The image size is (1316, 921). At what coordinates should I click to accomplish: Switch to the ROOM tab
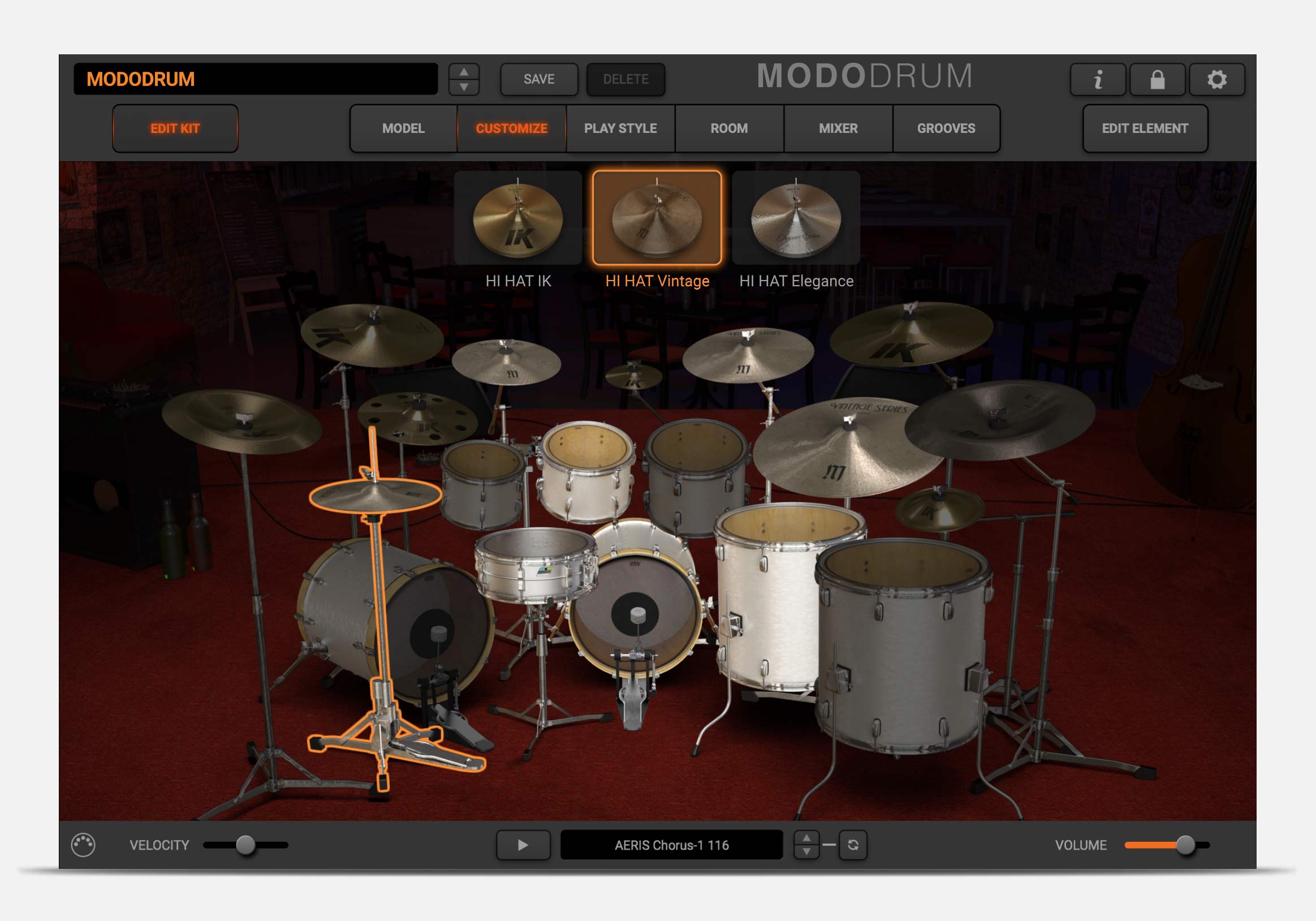point(728,128)
